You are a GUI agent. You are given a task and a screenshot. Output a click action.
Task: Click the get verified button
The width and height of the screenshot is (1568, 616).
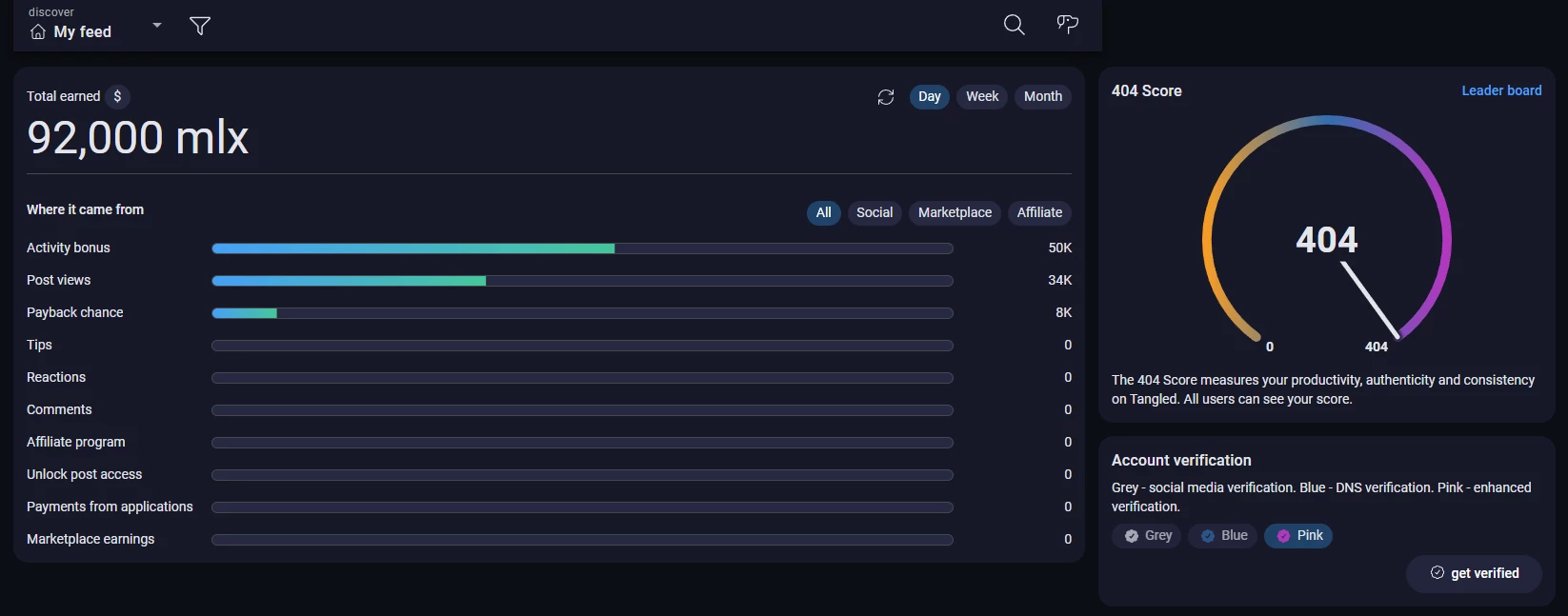[1474, 573]
